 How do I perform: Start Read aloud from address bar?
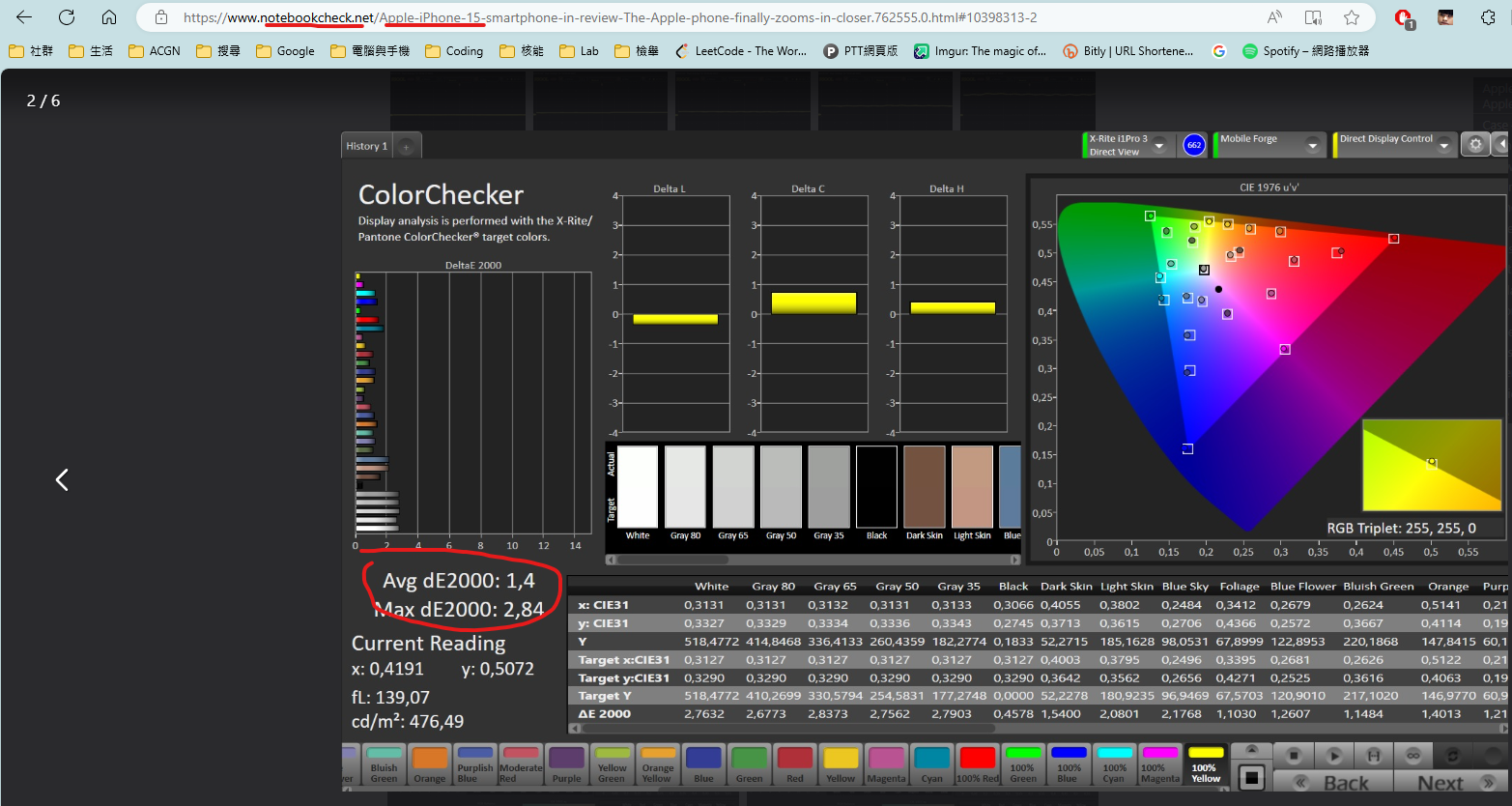pyautogui.click(x=1274, y=17)
